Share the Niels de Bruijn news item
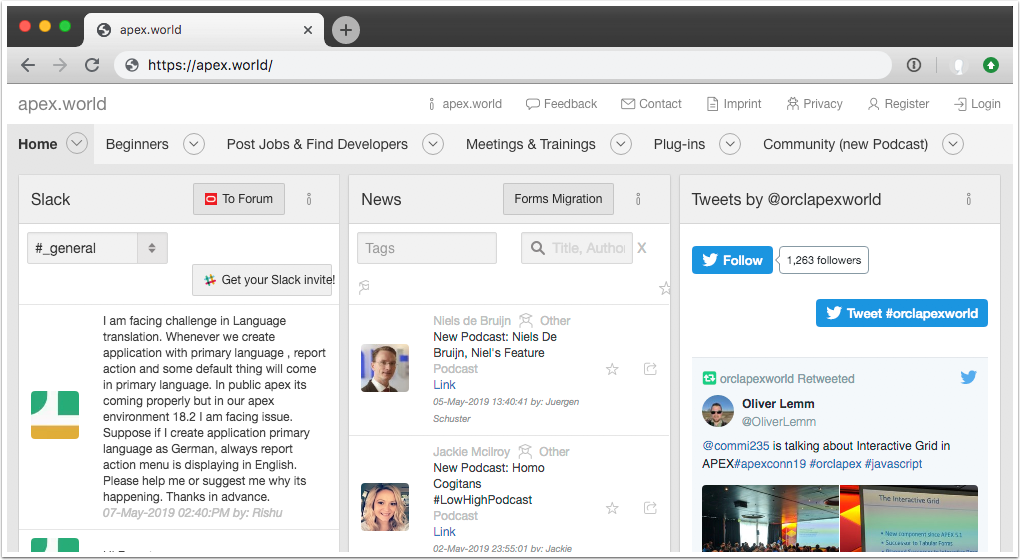This screenshot has height=560, width=1020. click(650, 369)
